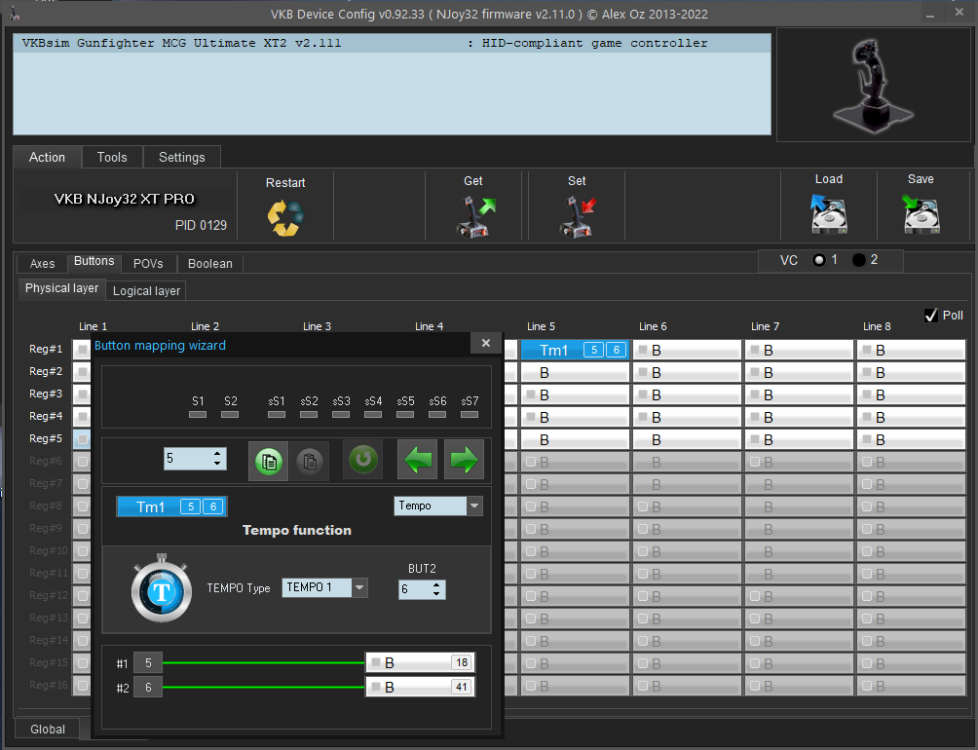978x750 pixels.
Task: Open the Logical layer tab
Action: point(146,290)
